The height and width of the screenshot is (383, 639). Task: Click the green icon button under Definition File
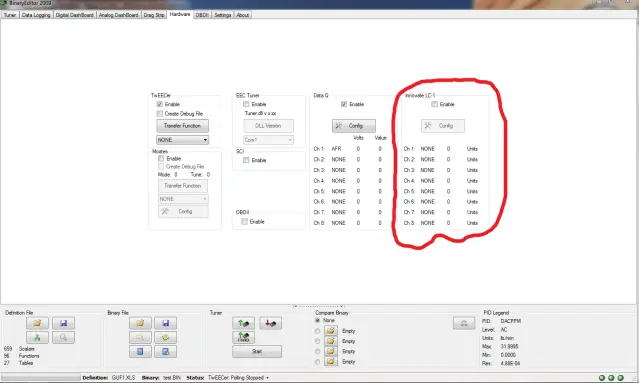tap(37, 337)
